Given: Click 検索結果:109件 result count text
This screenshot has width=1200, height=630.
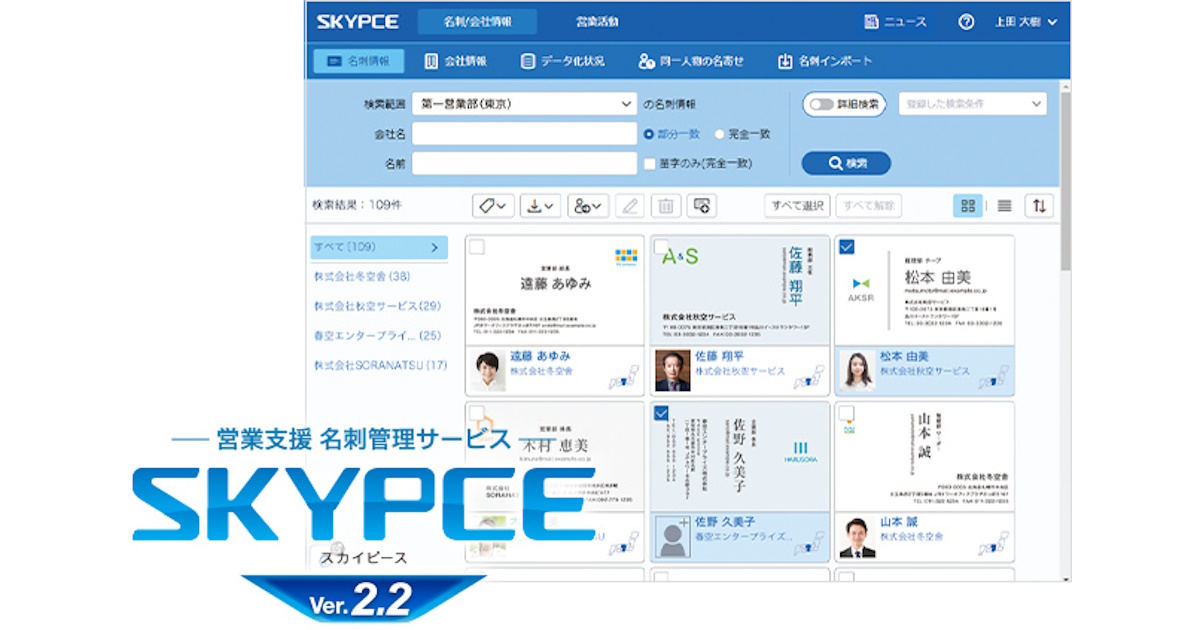Looking at the screenshot, I should click(357, 205).
